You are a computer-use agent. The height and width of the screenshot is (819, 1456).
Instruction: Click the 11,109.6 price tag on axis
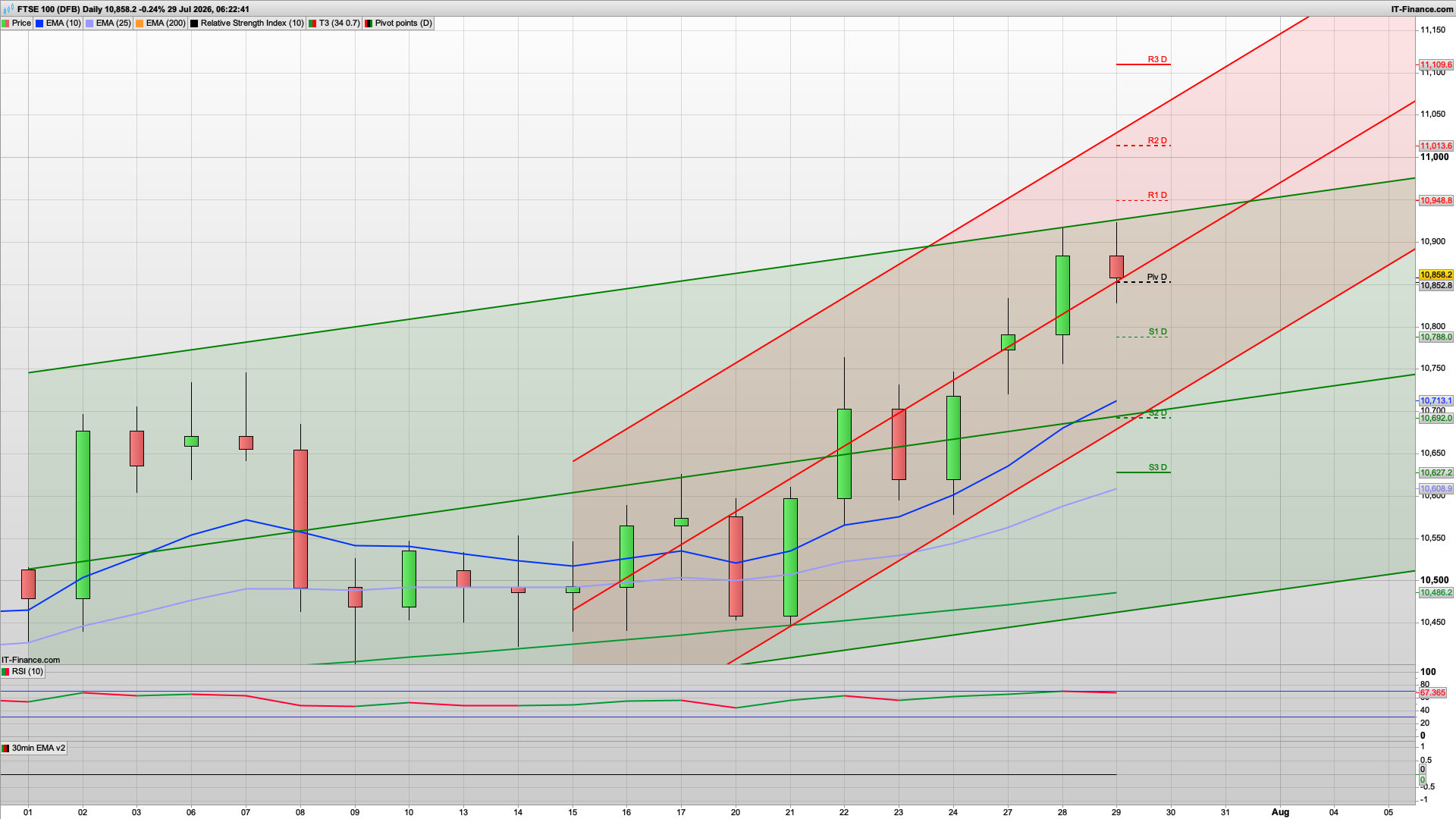point(1436,65)
